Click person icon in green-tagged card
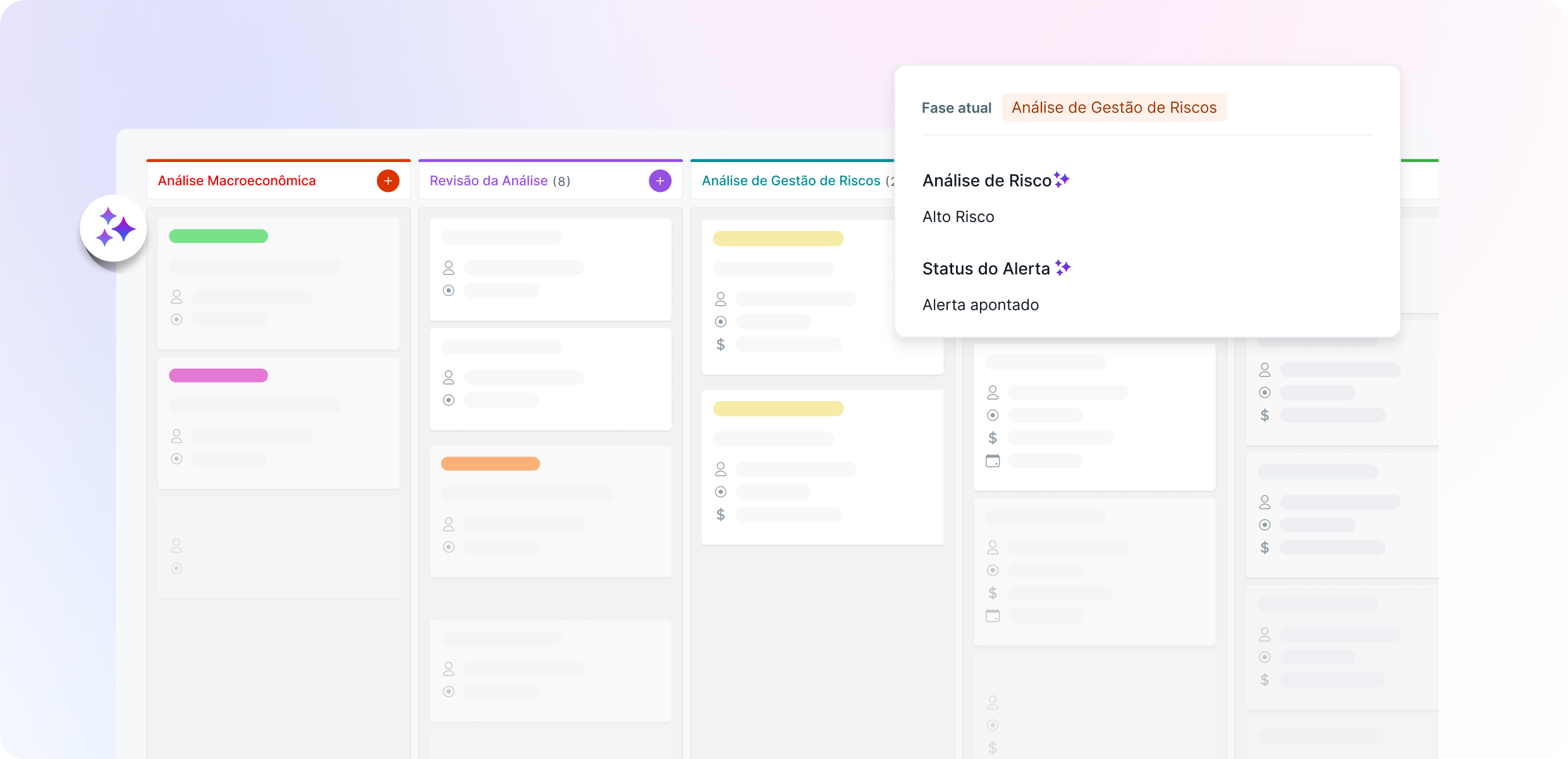The height and width of the screenshot is (759, 1568). pos(176,297)
